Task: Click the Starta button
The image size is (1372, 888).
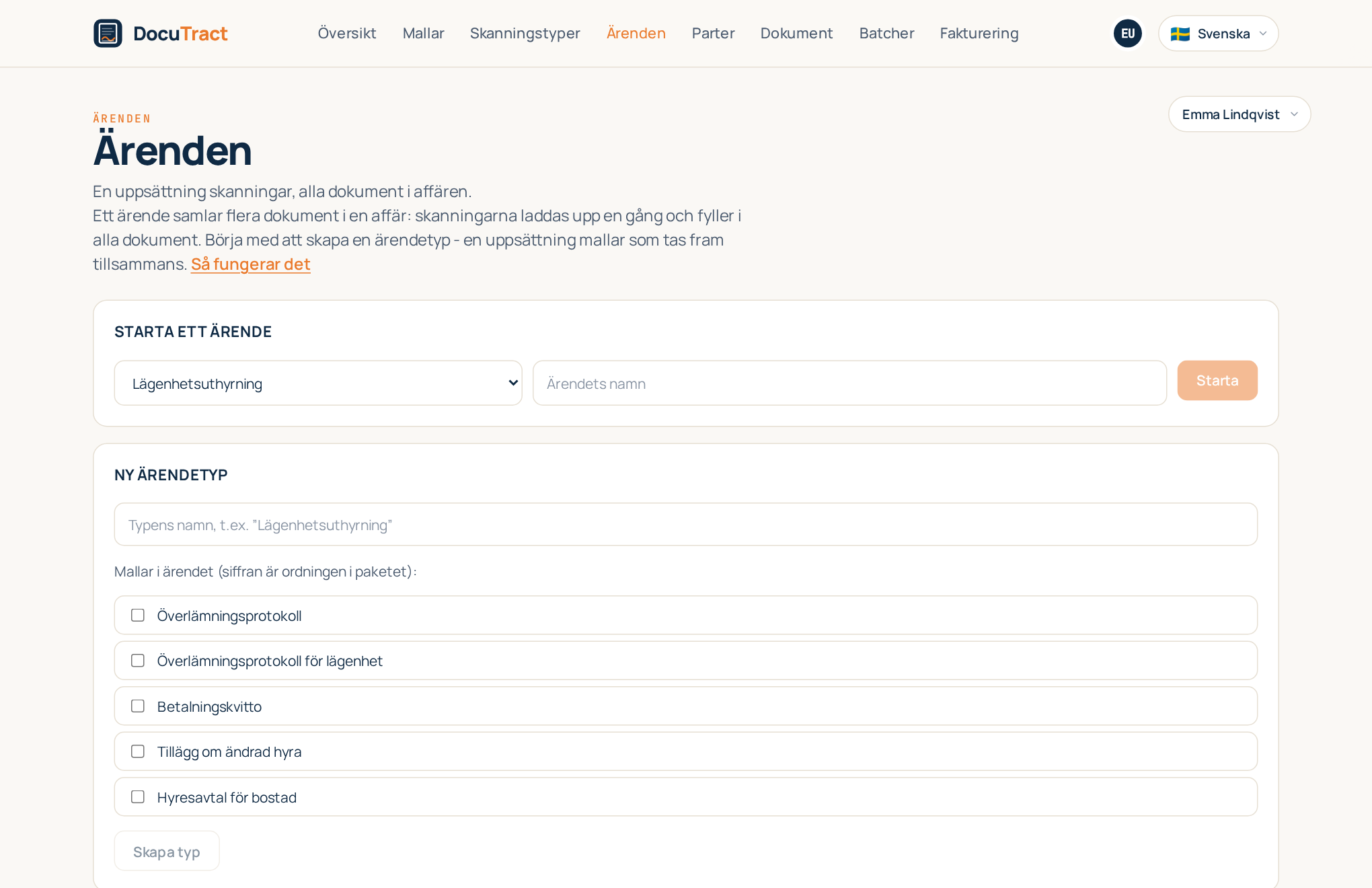Action: (x=1217, y=380)
